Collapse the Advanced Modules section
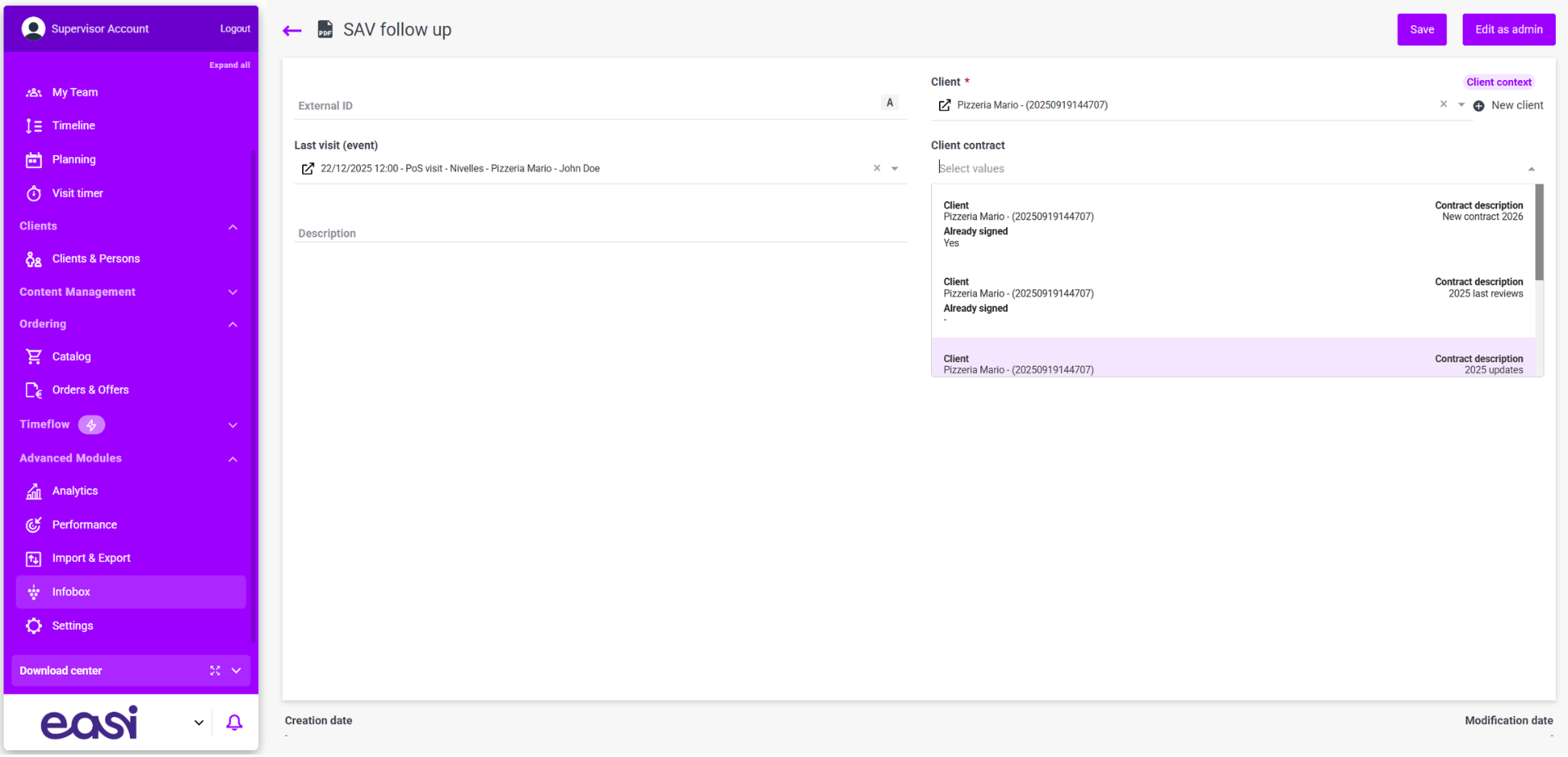The image size is (1568, 757). pos(232,459)
